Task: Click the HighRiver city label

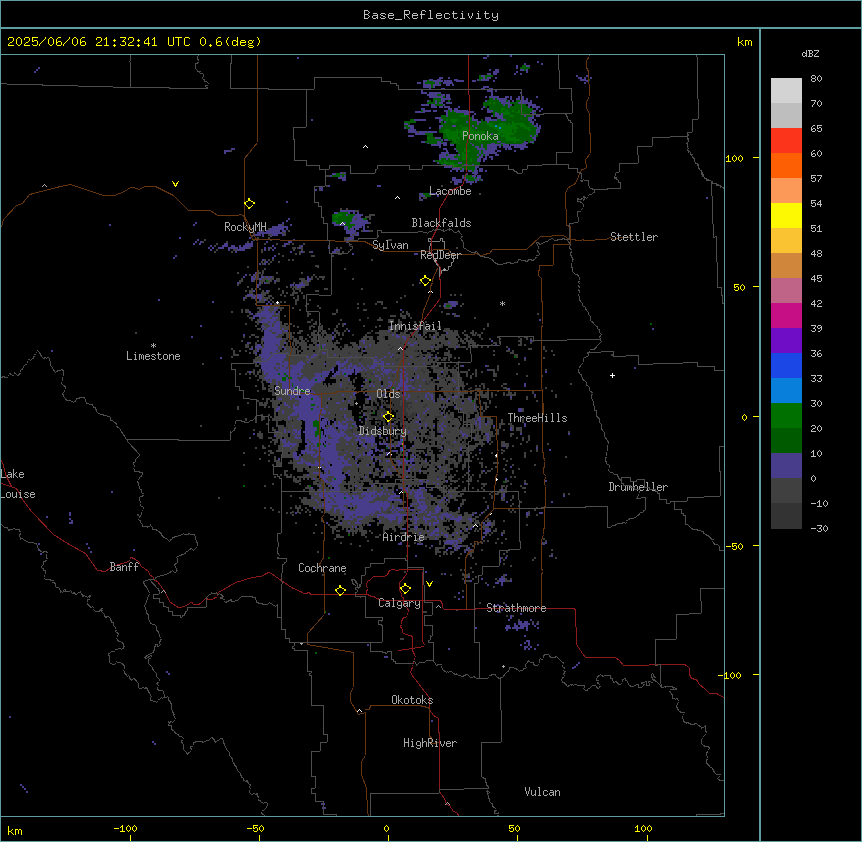Action: click(430, 743)
